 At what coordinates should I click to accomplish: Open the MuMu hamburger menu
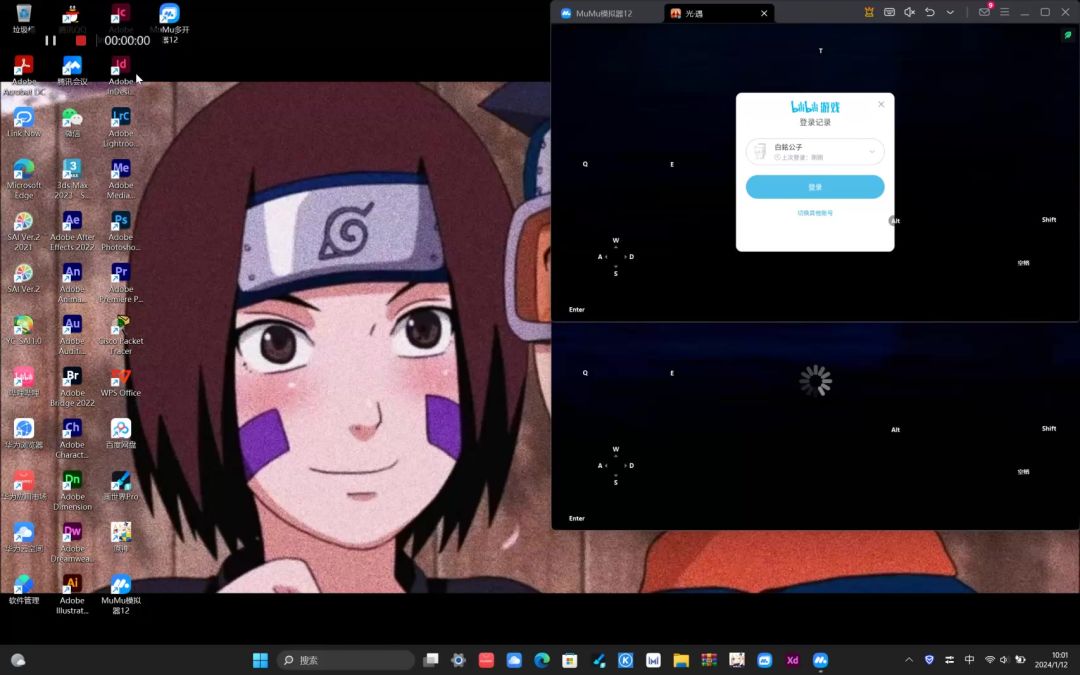[x=1004, y=12]
